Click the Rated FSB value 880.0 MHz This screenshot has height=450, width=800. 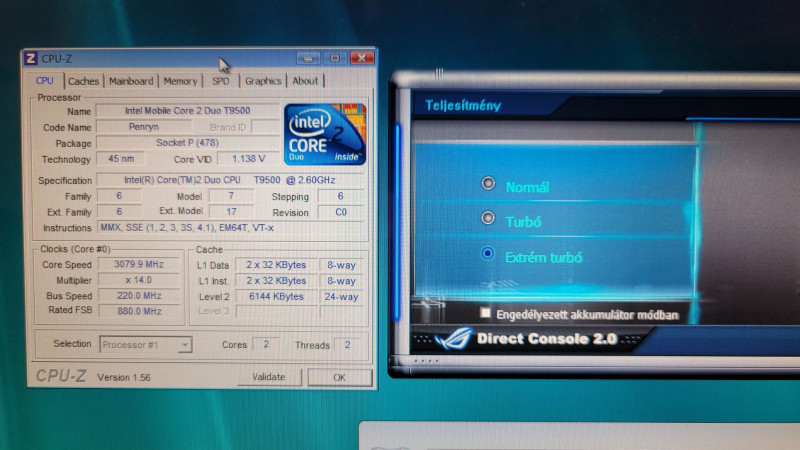(x=139, y=311)
